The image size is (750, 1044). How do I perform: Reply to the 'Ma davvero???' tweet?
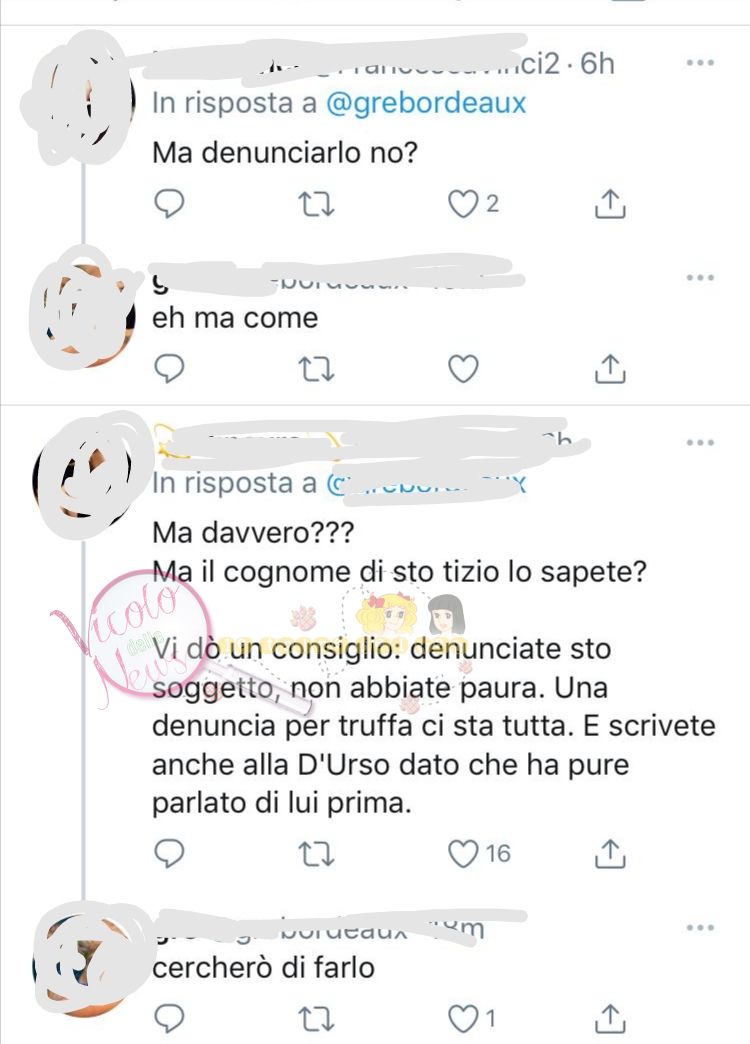coord(169,854)
